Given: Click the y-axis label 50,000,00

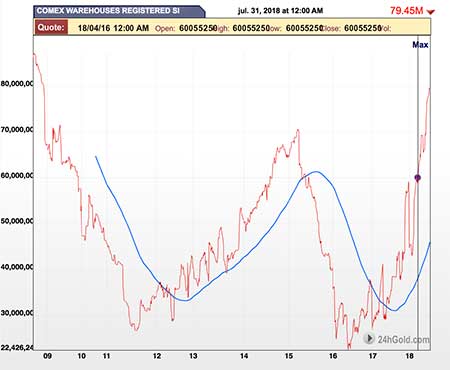Looking at the screenshot, I should pos(17,221).
